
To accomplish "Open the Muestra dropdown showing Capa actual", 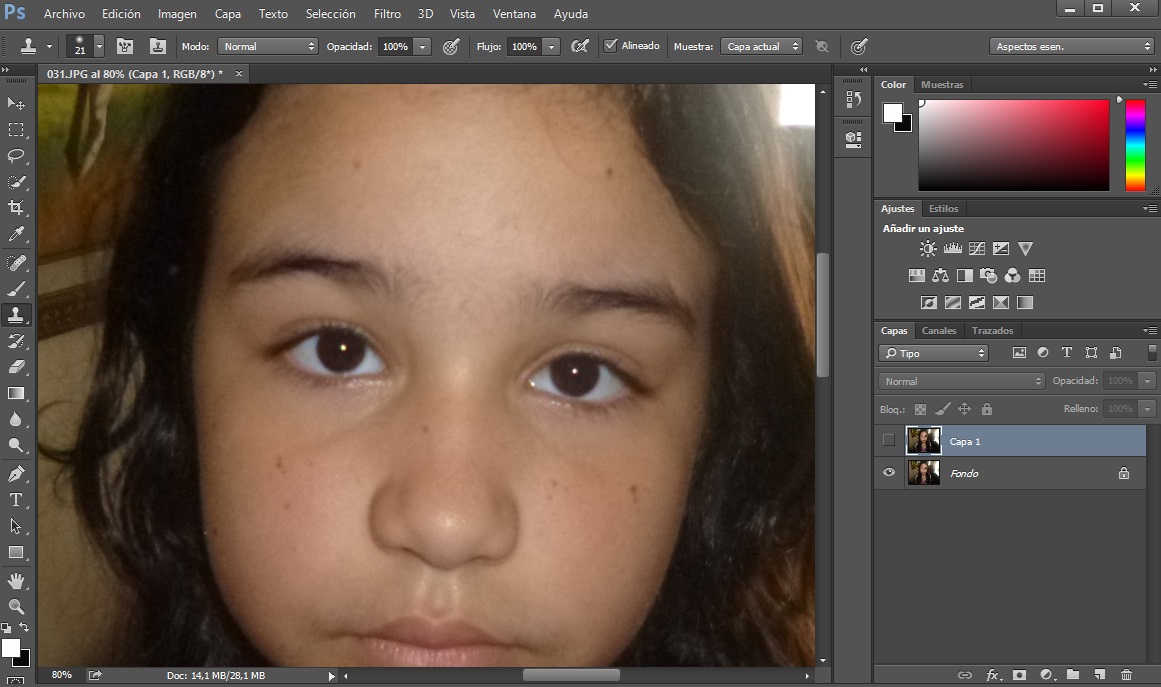I will [760, 45].
